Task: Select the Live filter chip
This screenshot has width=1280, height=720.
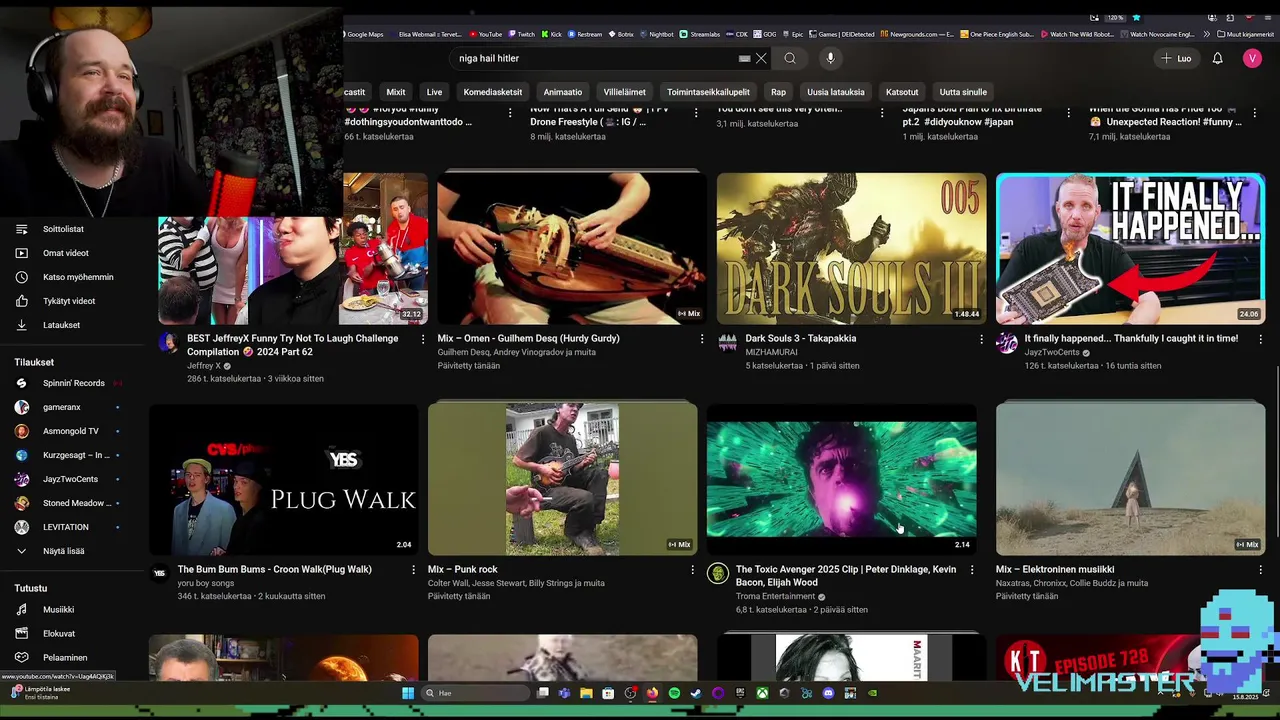Action: [434, 92]
